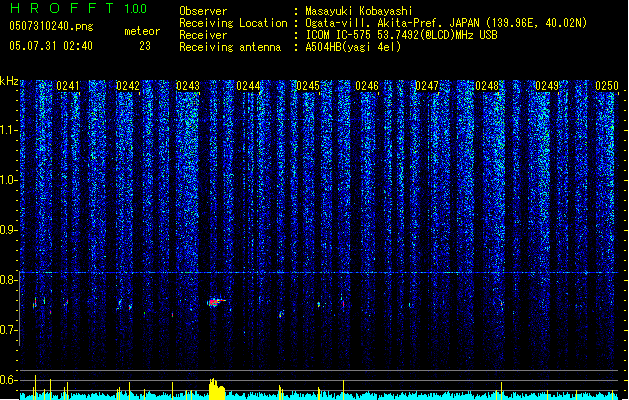Click the bright red meteor echo after 0243

[x=215, y=303]
